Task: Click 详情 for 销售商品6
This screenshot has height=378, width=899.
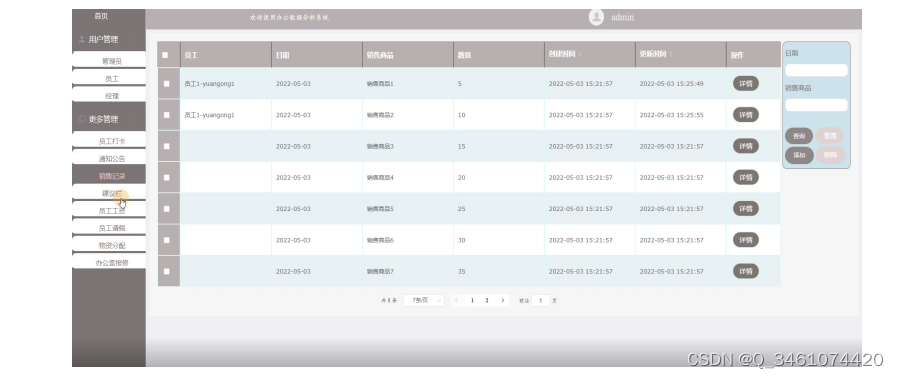Action: [x=745, y=240]
